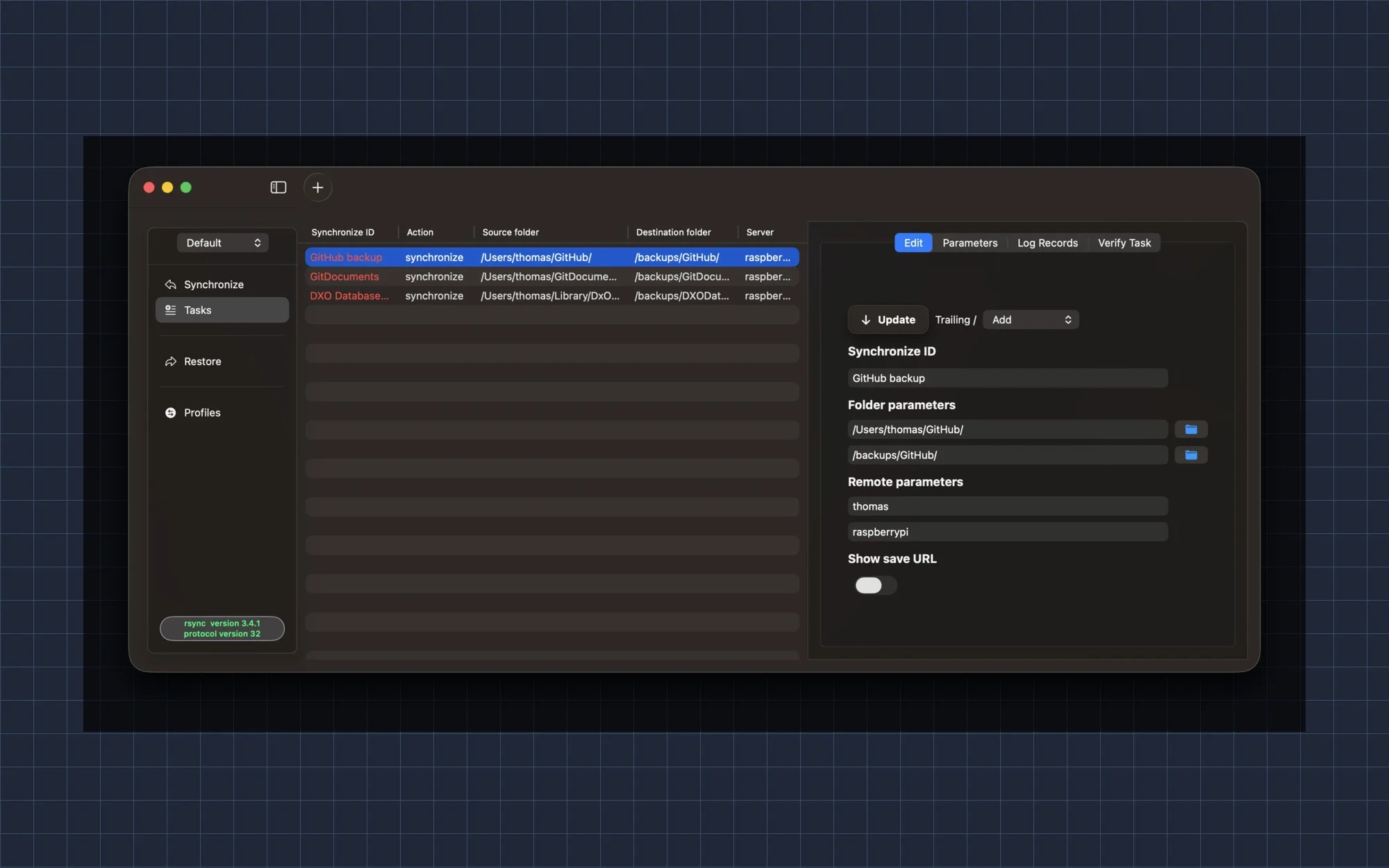Switch to the Parameters tab
The width and height of the screenshot is (1389, 868).
(970, 243)
